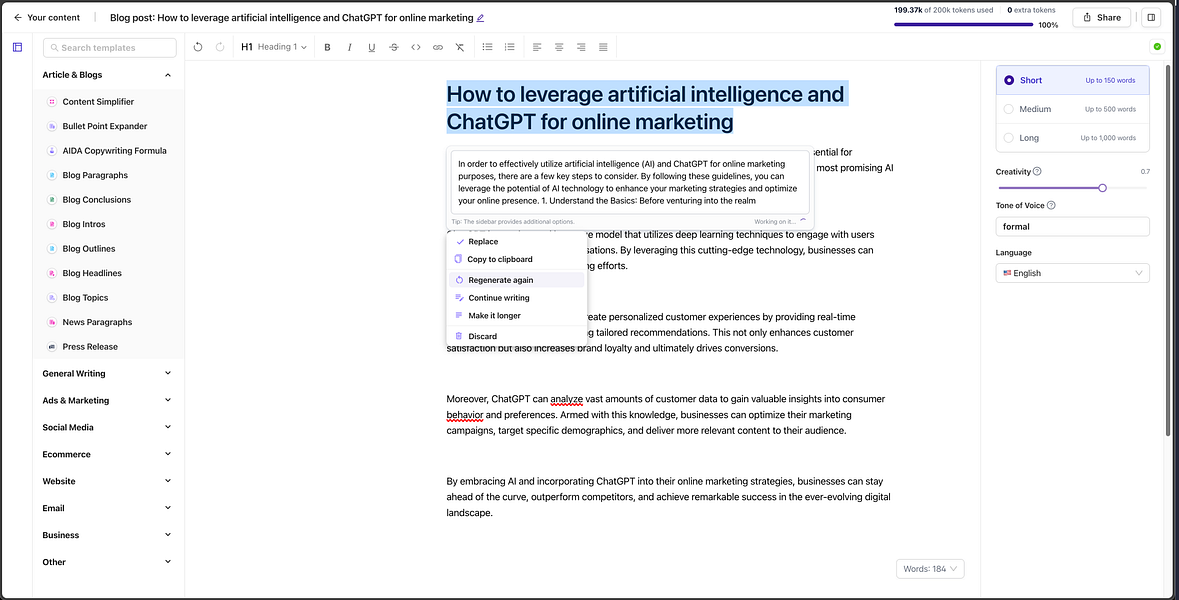
Task: Select Regenerate again
Action: point(517,280)
